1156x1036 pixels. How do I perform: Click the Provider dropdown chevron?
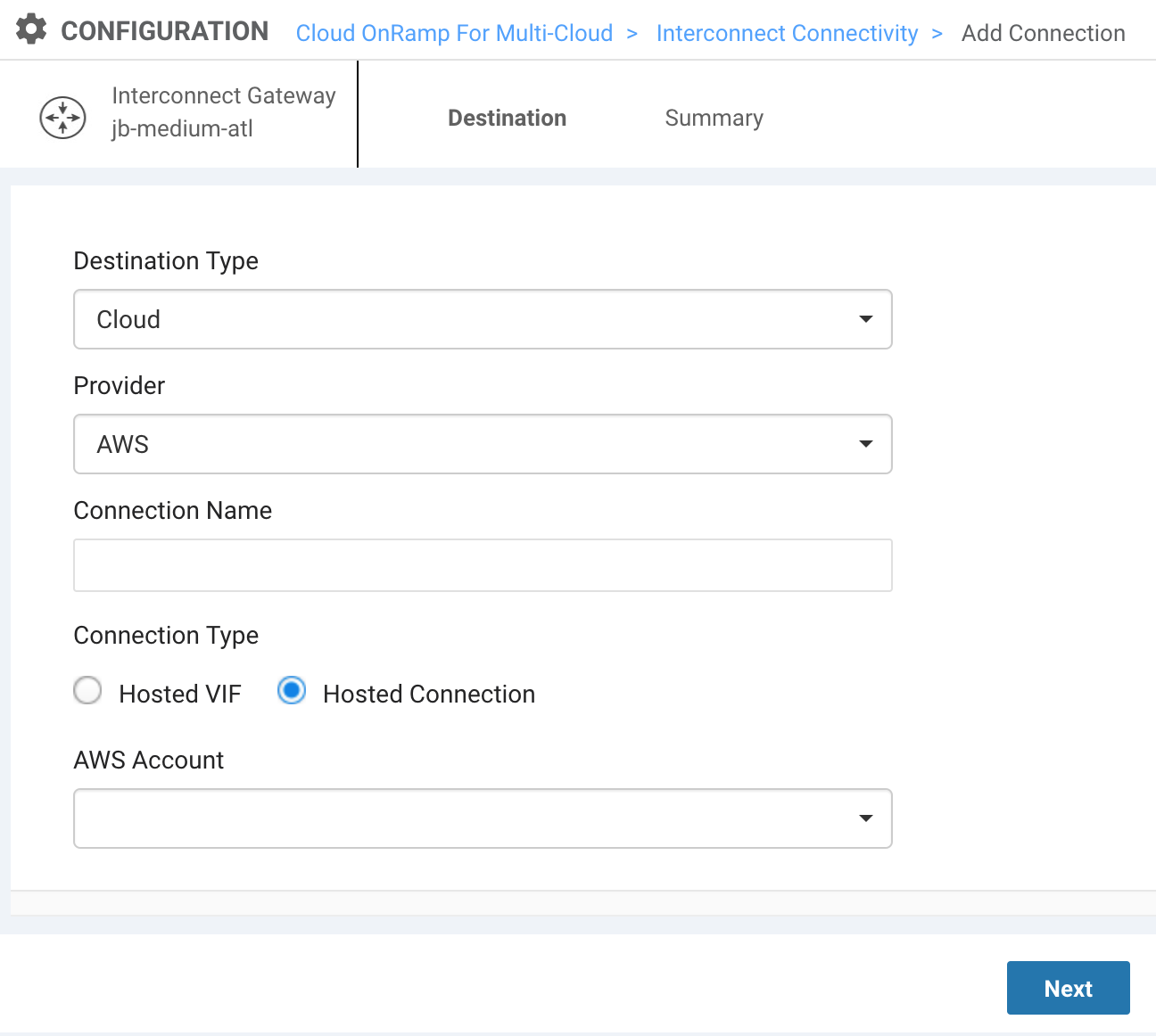tap(864, 444)
